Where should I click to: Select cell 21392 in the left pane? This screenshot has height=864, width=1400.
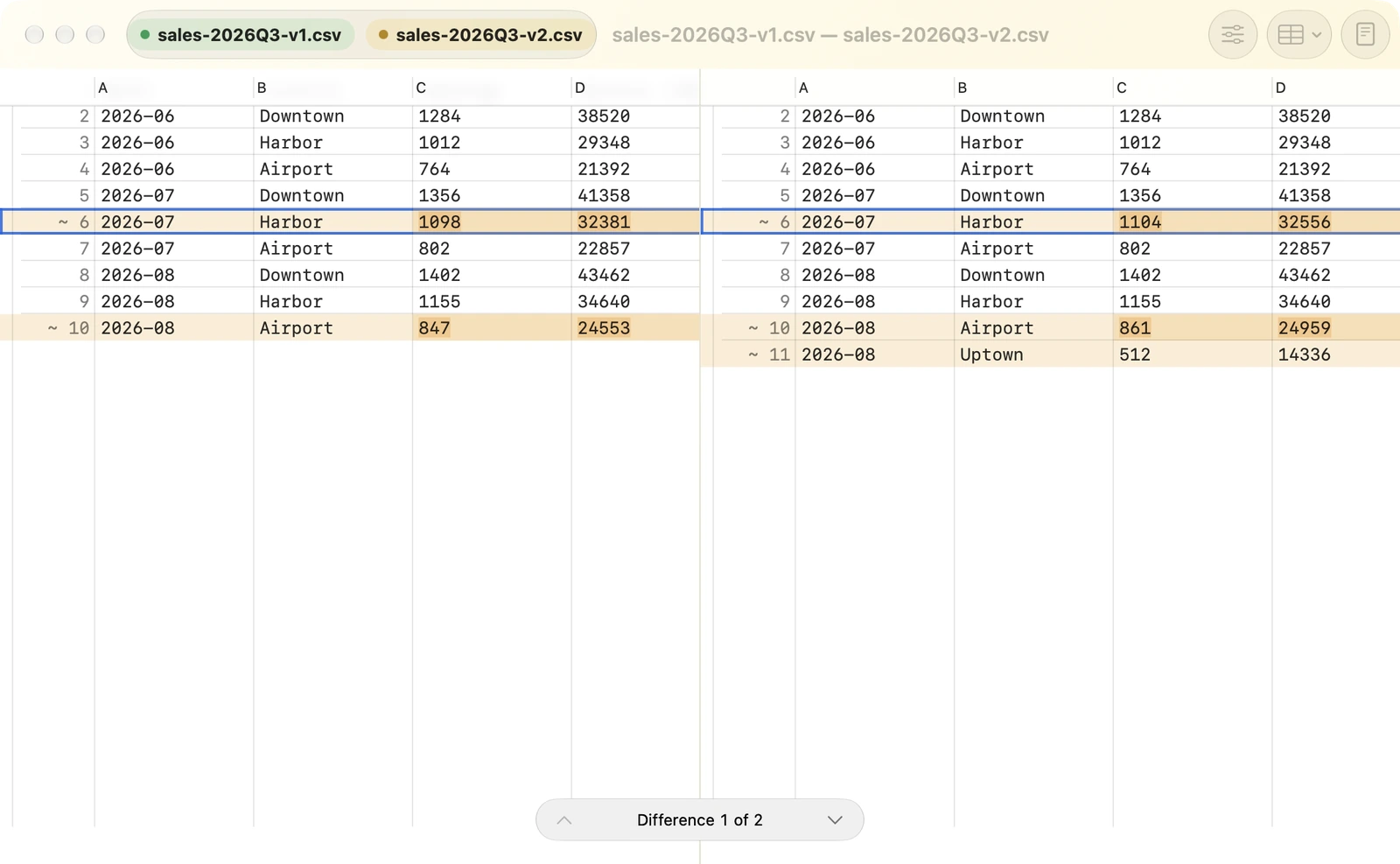pyautogui.click(x=604, y=169)
